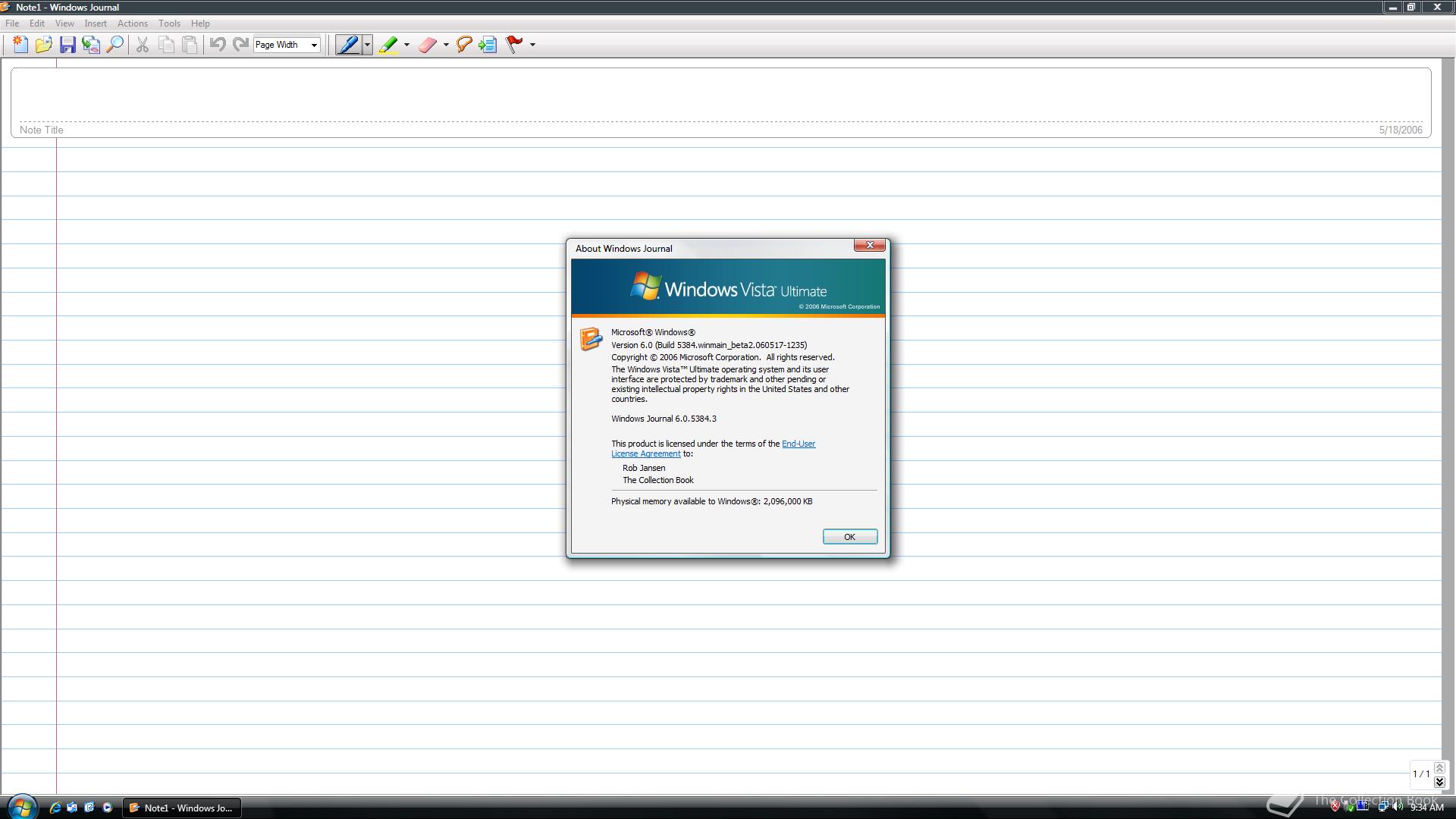Open the Actions menu
The height and width of the screenshot is (819, 1456).
coord(133,24)
